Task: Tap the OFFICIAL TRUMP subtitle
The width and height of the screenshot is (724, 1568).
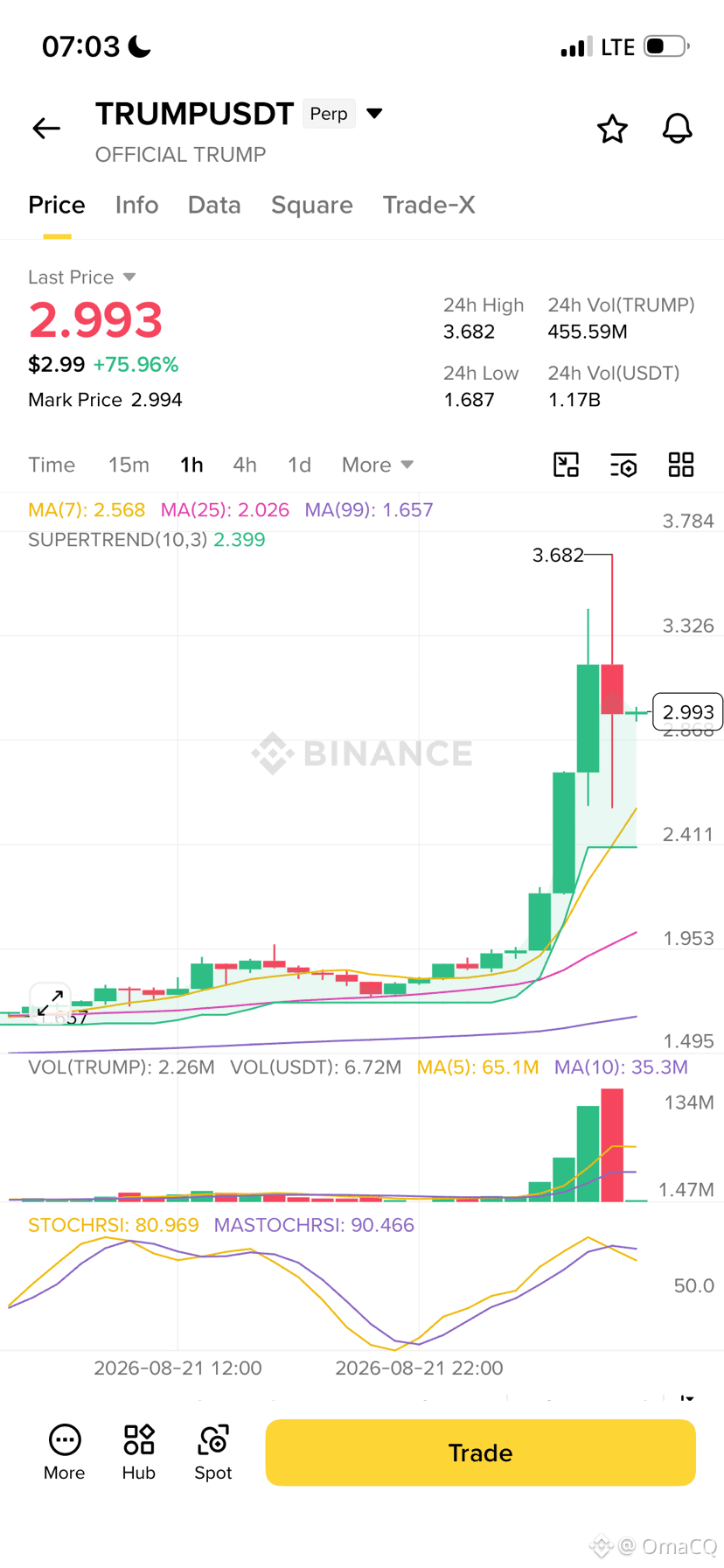Action: (180, 155)
